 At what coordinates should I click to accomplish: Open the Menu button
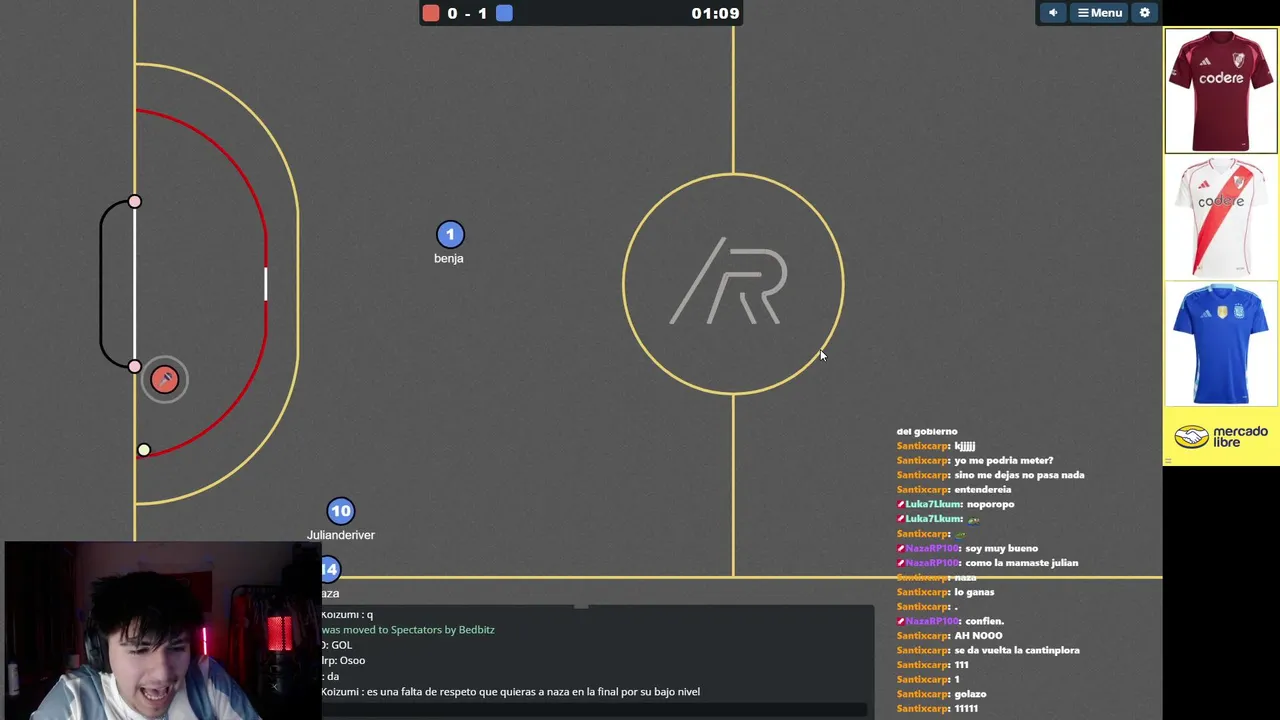(1099, 13)
